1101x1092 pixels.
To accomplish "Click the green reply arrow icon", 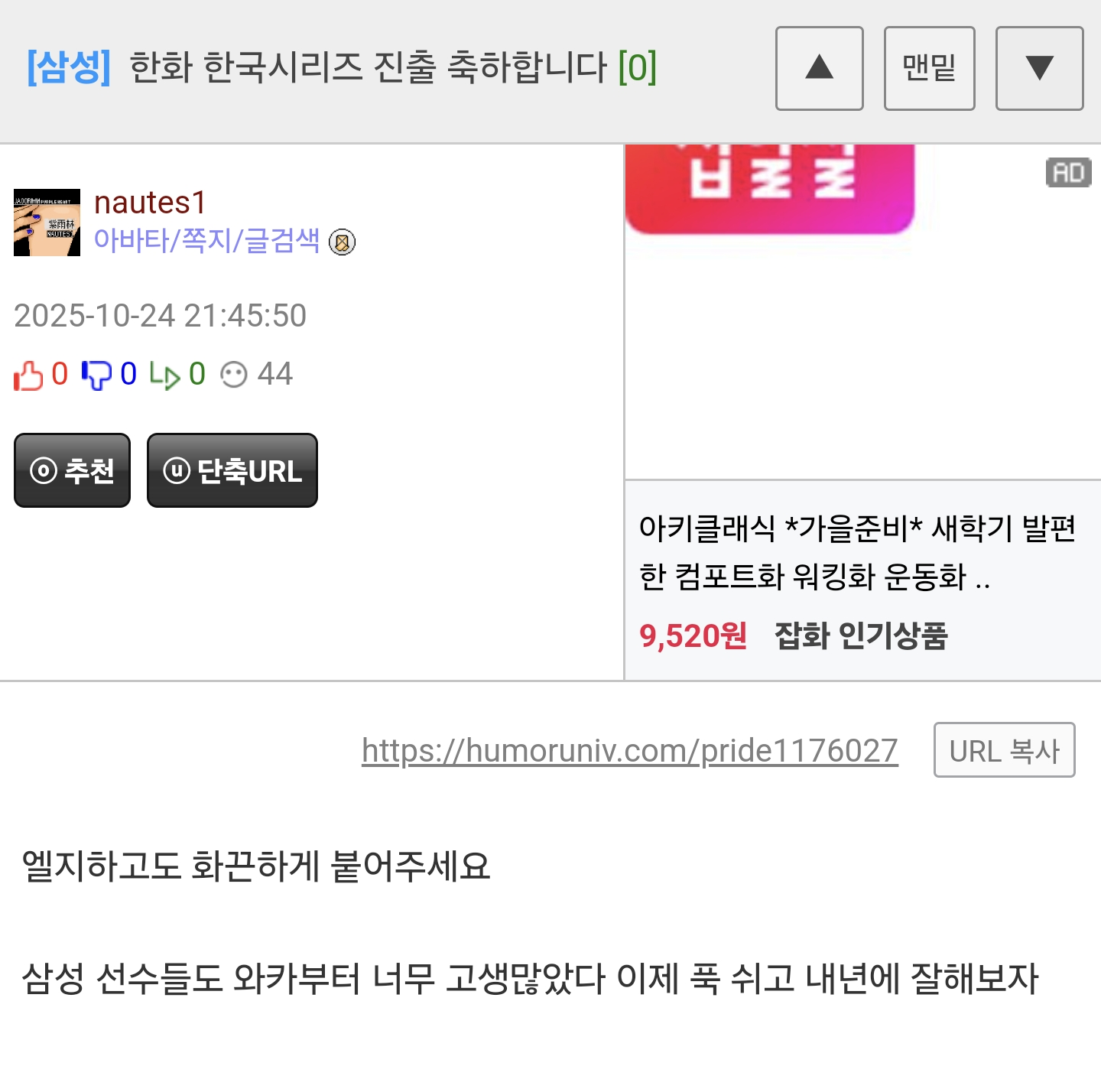I will tap(164, 375).
